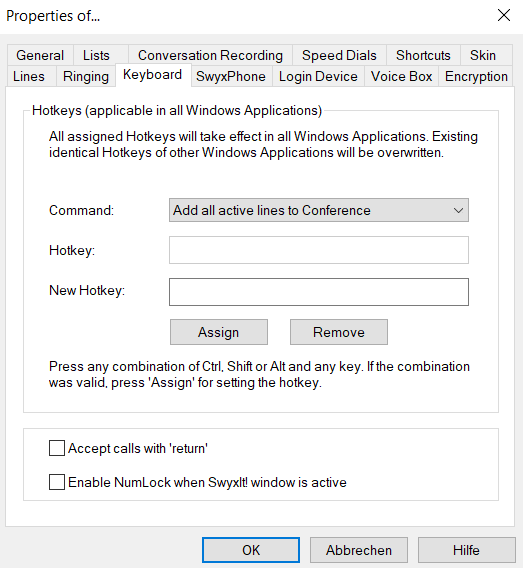Click the Assign button
Screen dimensions: 523x568
coord(219,332)
